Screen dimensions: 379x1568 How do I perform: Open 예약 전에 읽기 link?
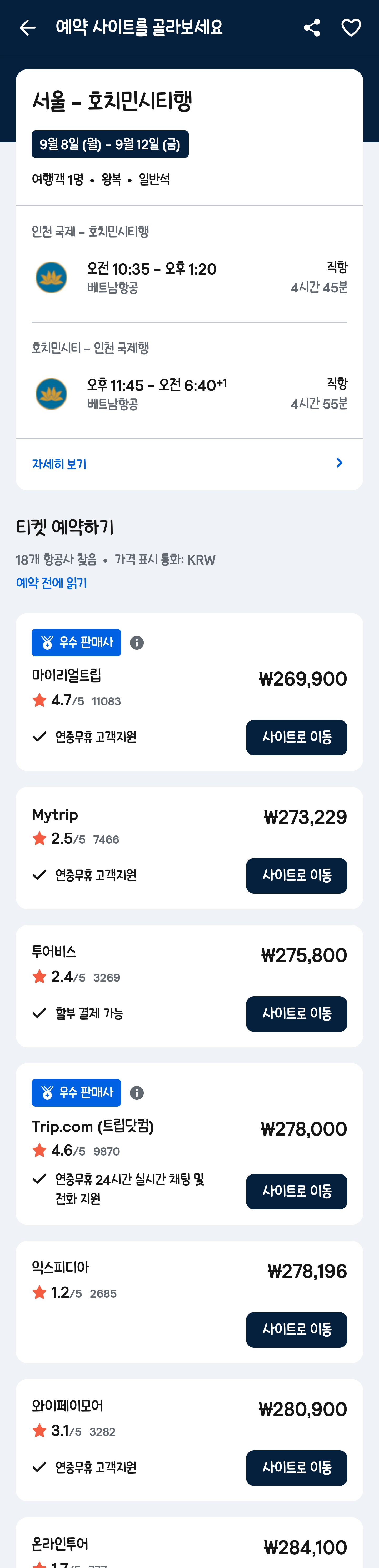[52, 583]
